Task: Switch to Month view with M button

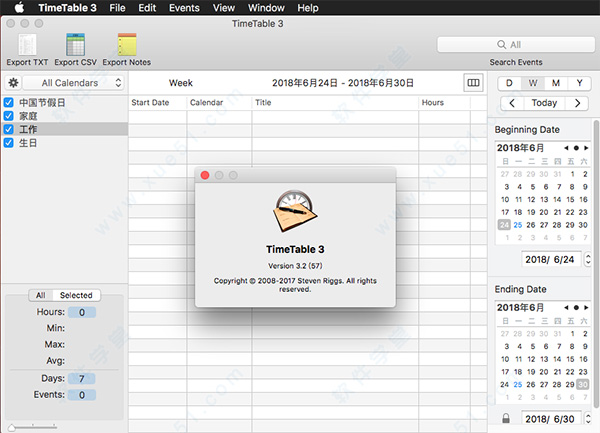Action: click(556, 83)
